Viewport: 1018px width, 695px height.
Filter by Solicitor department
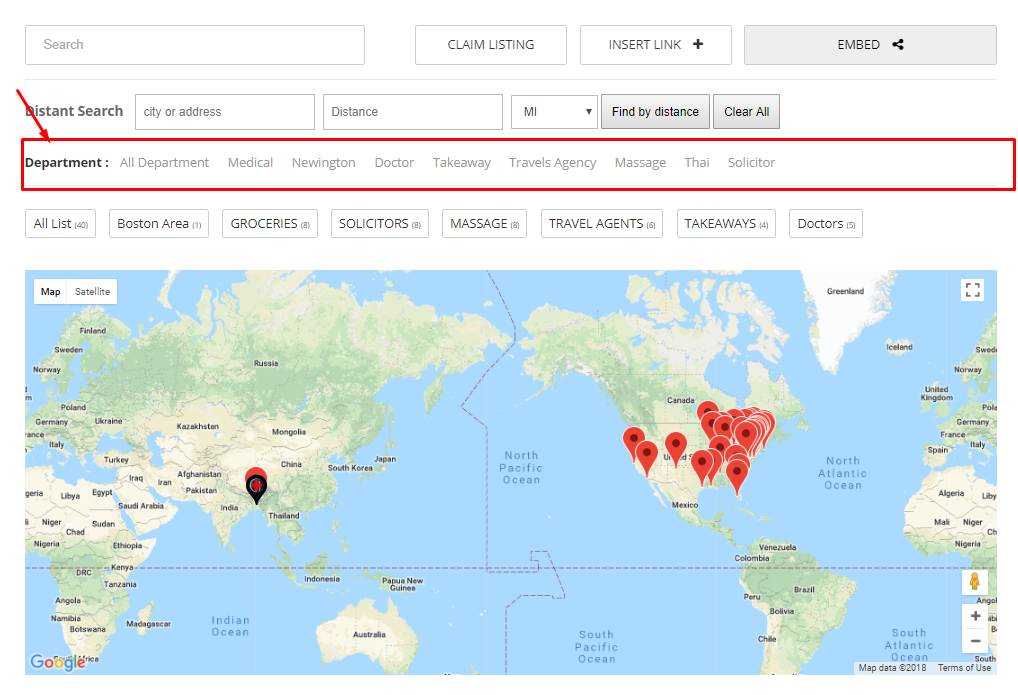pos(751,162)
